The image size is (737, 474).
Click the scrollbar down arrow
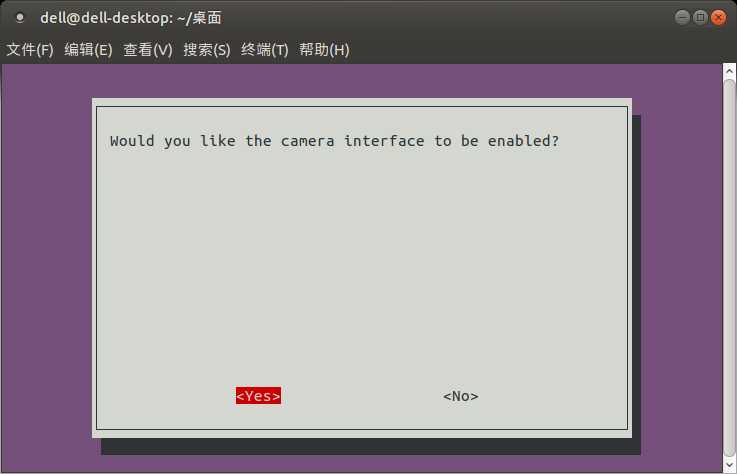[729, 465]
